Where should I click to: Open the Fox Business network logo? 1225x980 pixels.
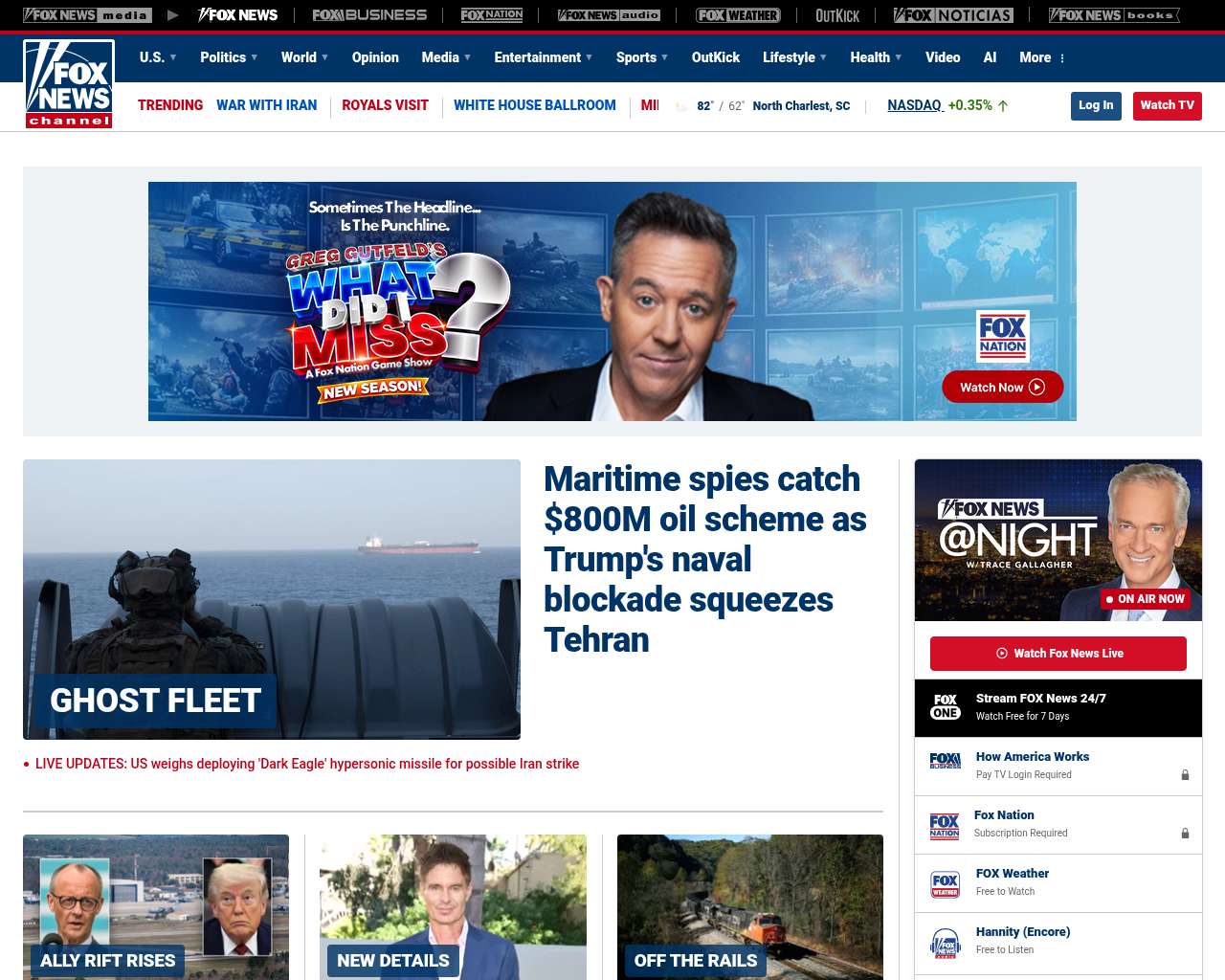(369, 15)
